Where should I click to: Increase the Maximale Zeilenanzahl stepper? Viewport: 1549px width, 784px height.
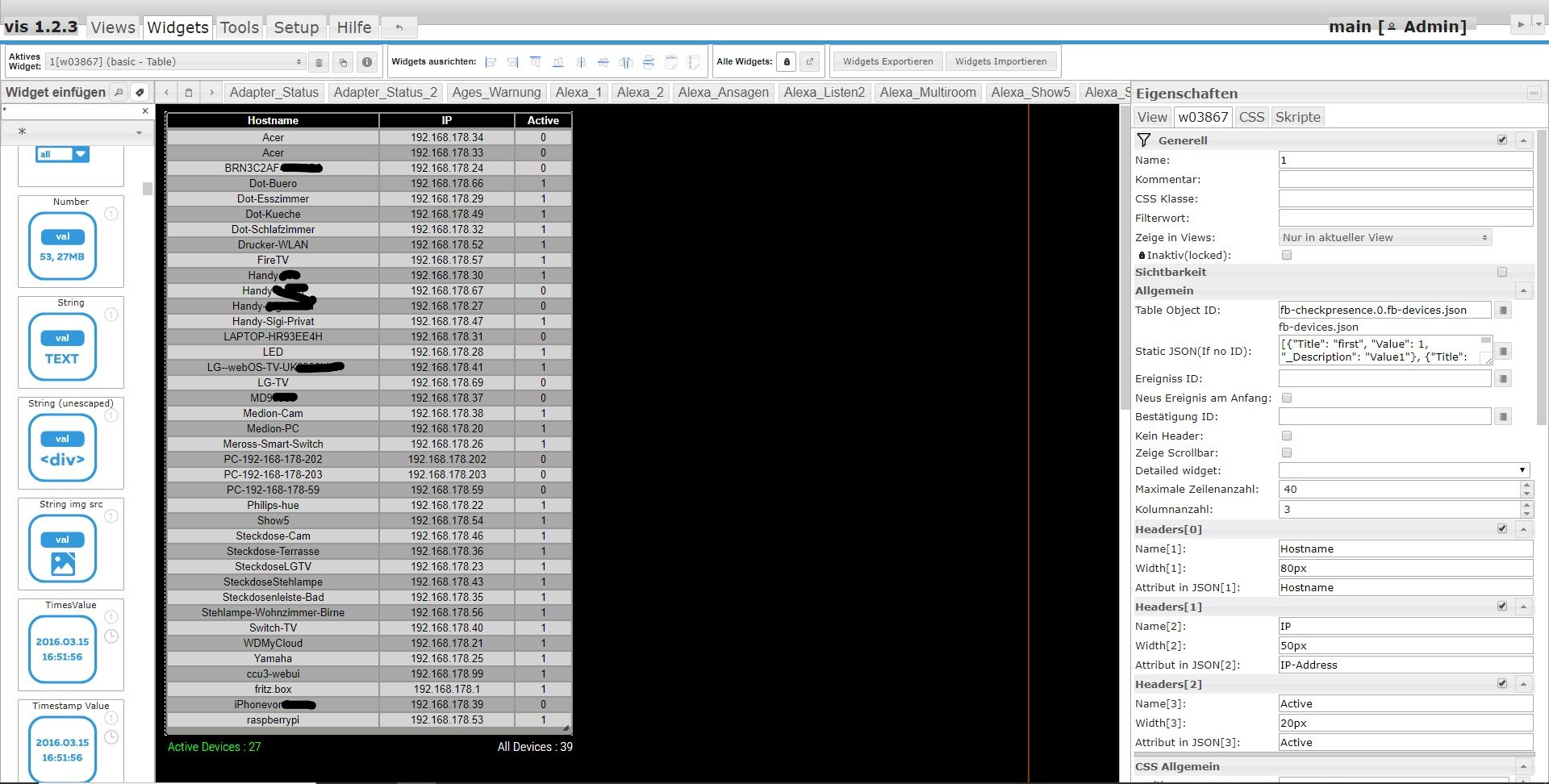pyautogui.click(x=1526, y=485)
